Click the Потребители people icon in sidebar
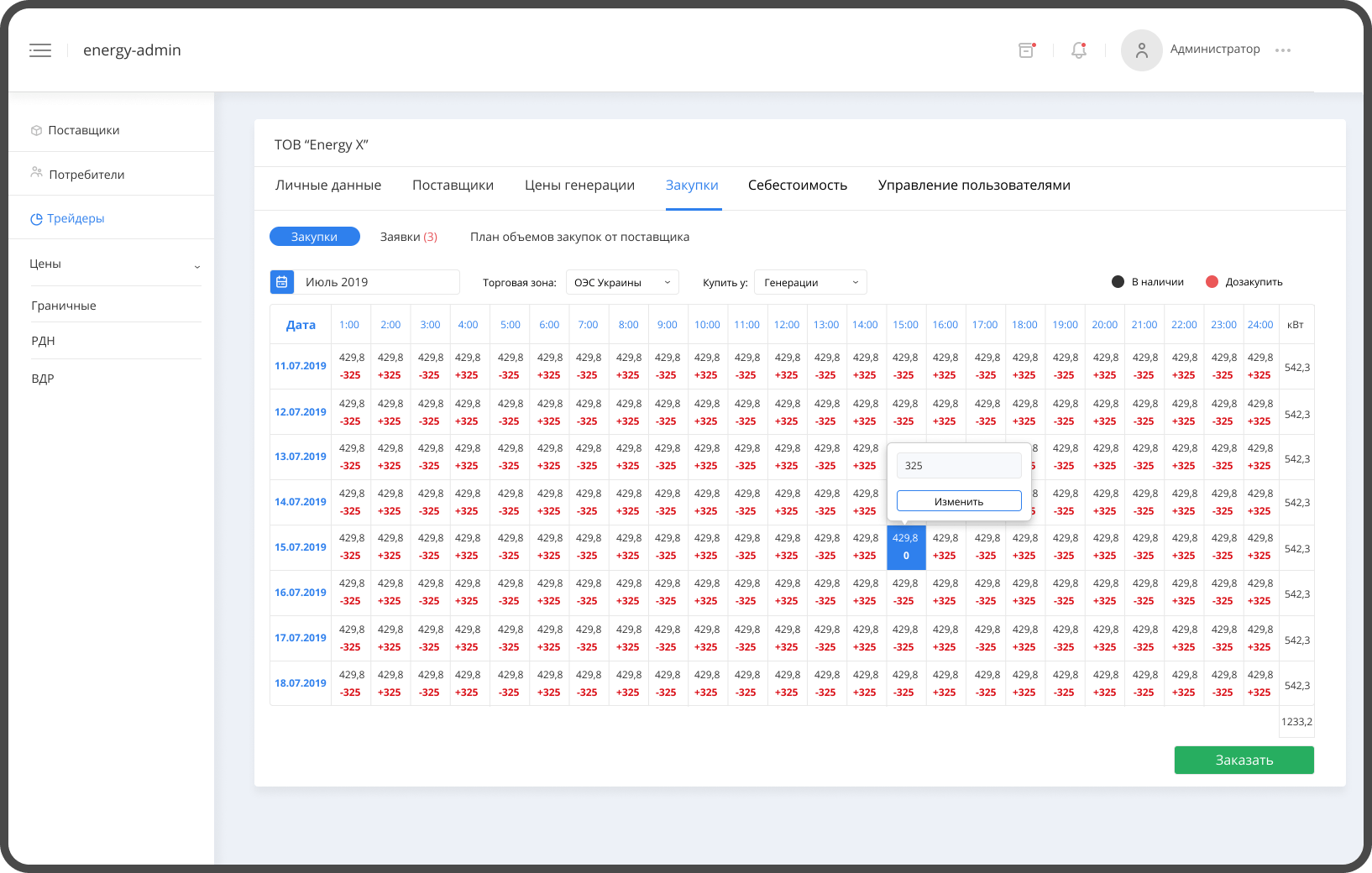The width and height of the screenshot is (1372, 873). (x=36, y=173)
